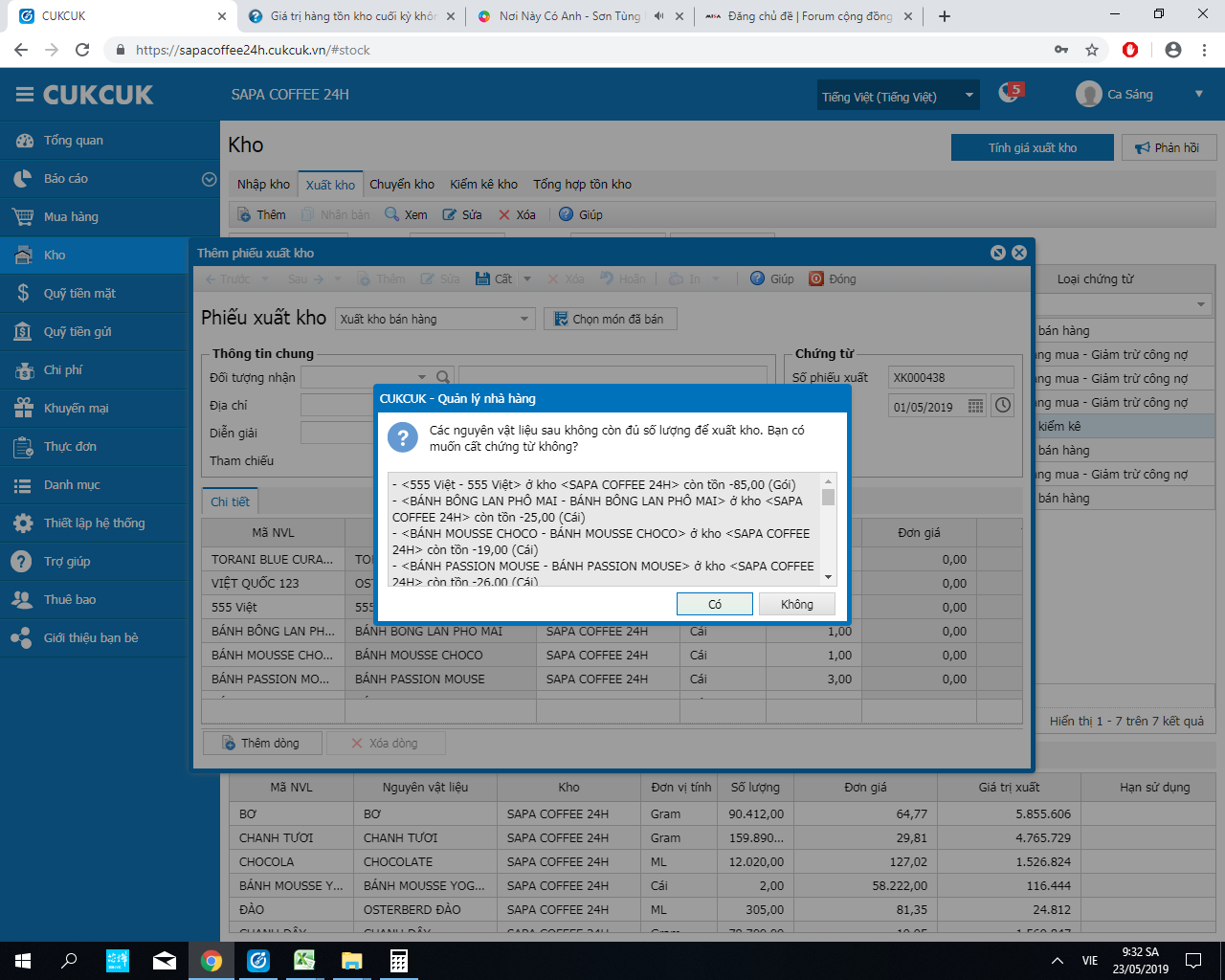Click the Phản hồi feedback button
The image size is (1225, 980).
1168,147
